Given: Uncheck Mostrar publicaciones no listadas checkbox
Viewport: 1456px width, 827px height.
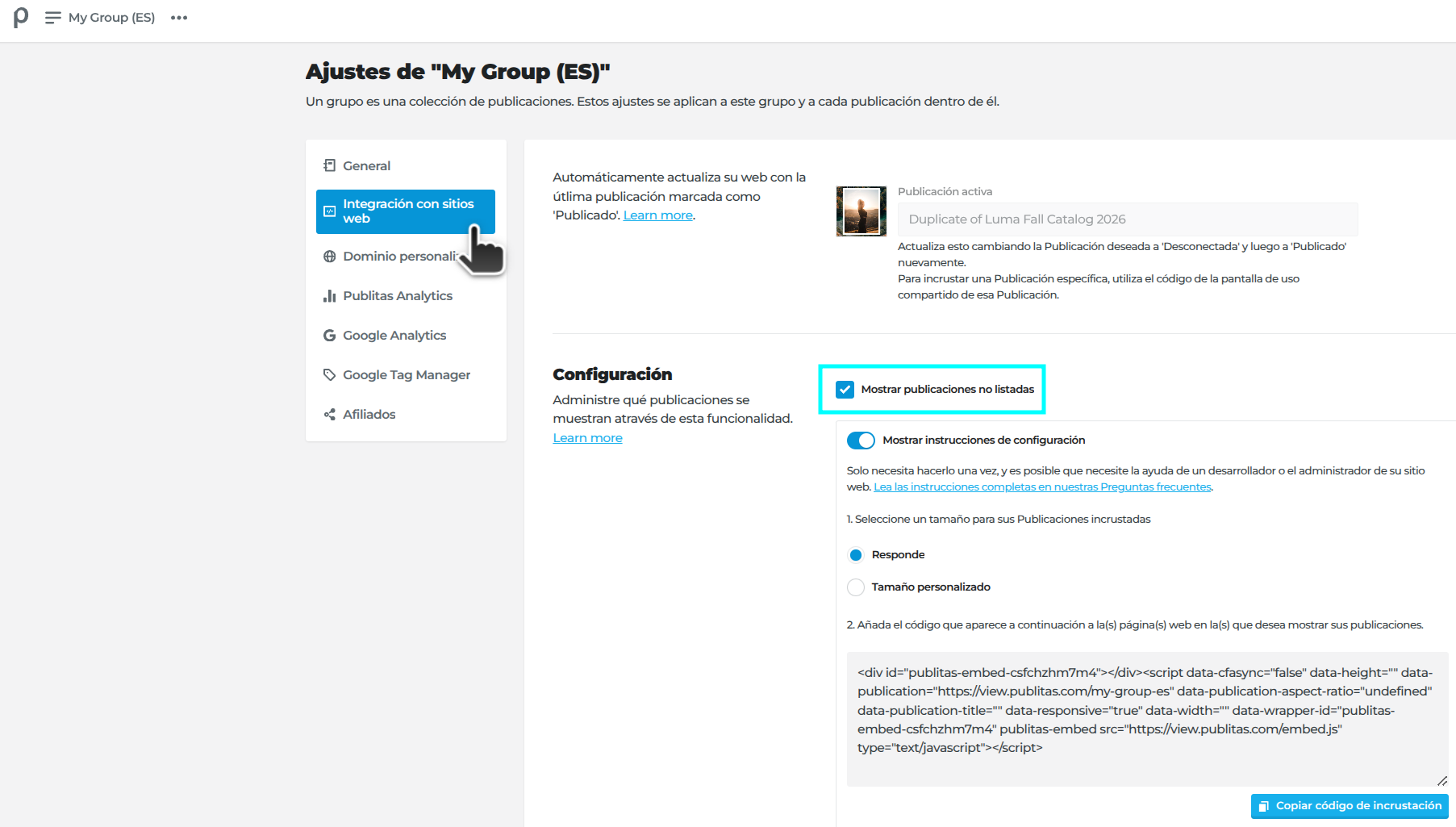Looking at the screenshot, I should [845, 390].
